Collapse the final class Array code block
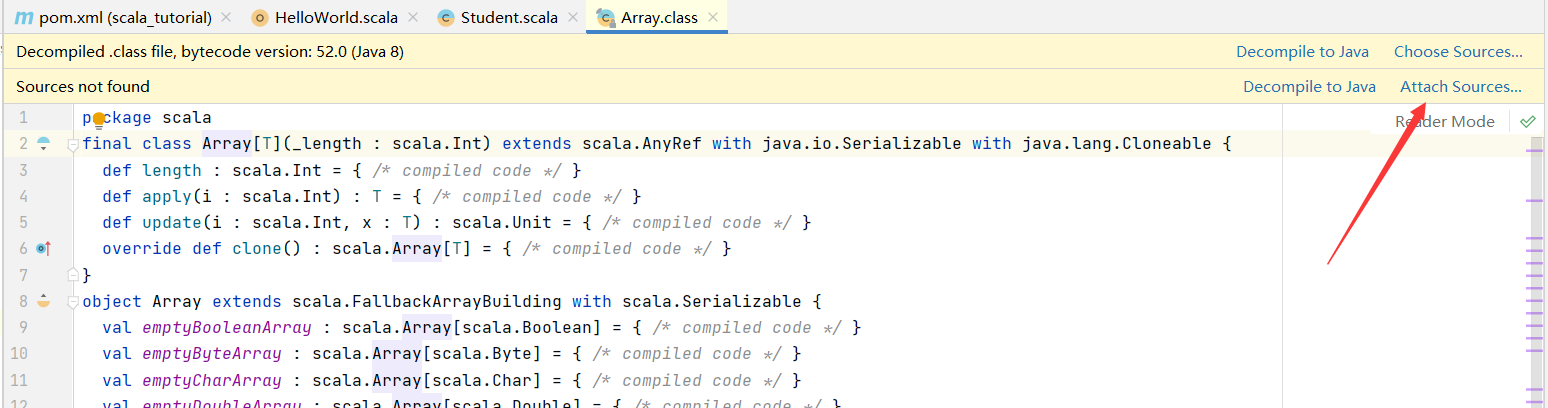 [x=72, y=145]
